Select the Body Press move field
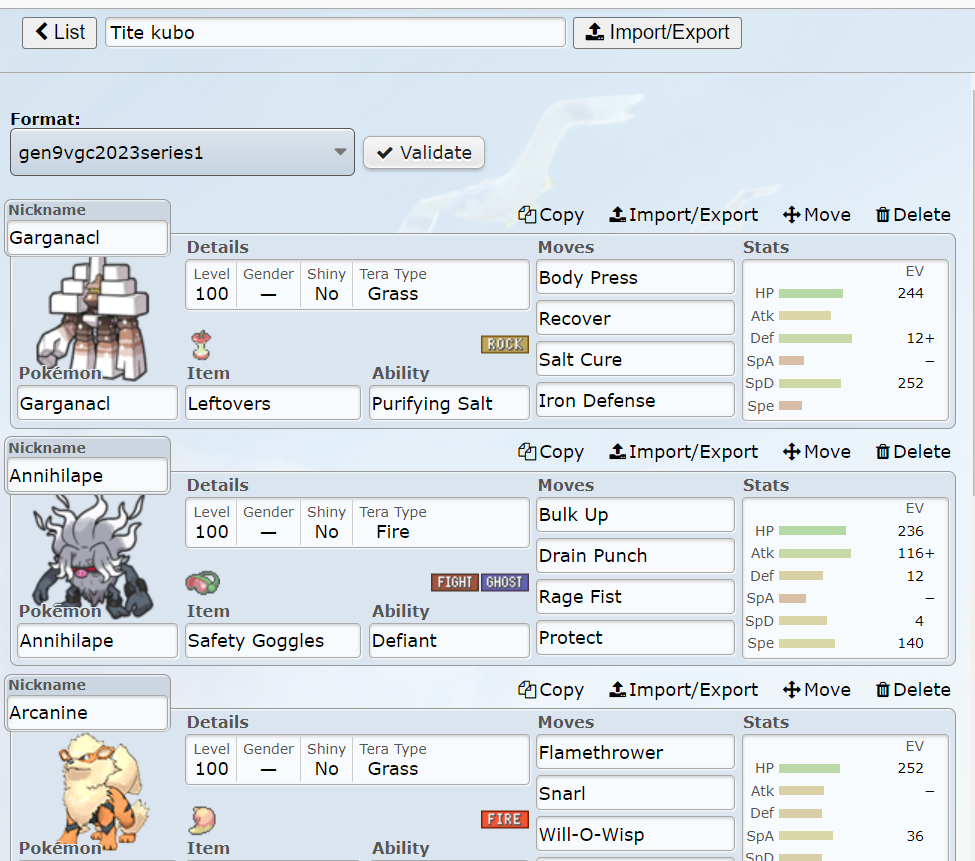This screenshot has height=861, width=975. point(635,277)
